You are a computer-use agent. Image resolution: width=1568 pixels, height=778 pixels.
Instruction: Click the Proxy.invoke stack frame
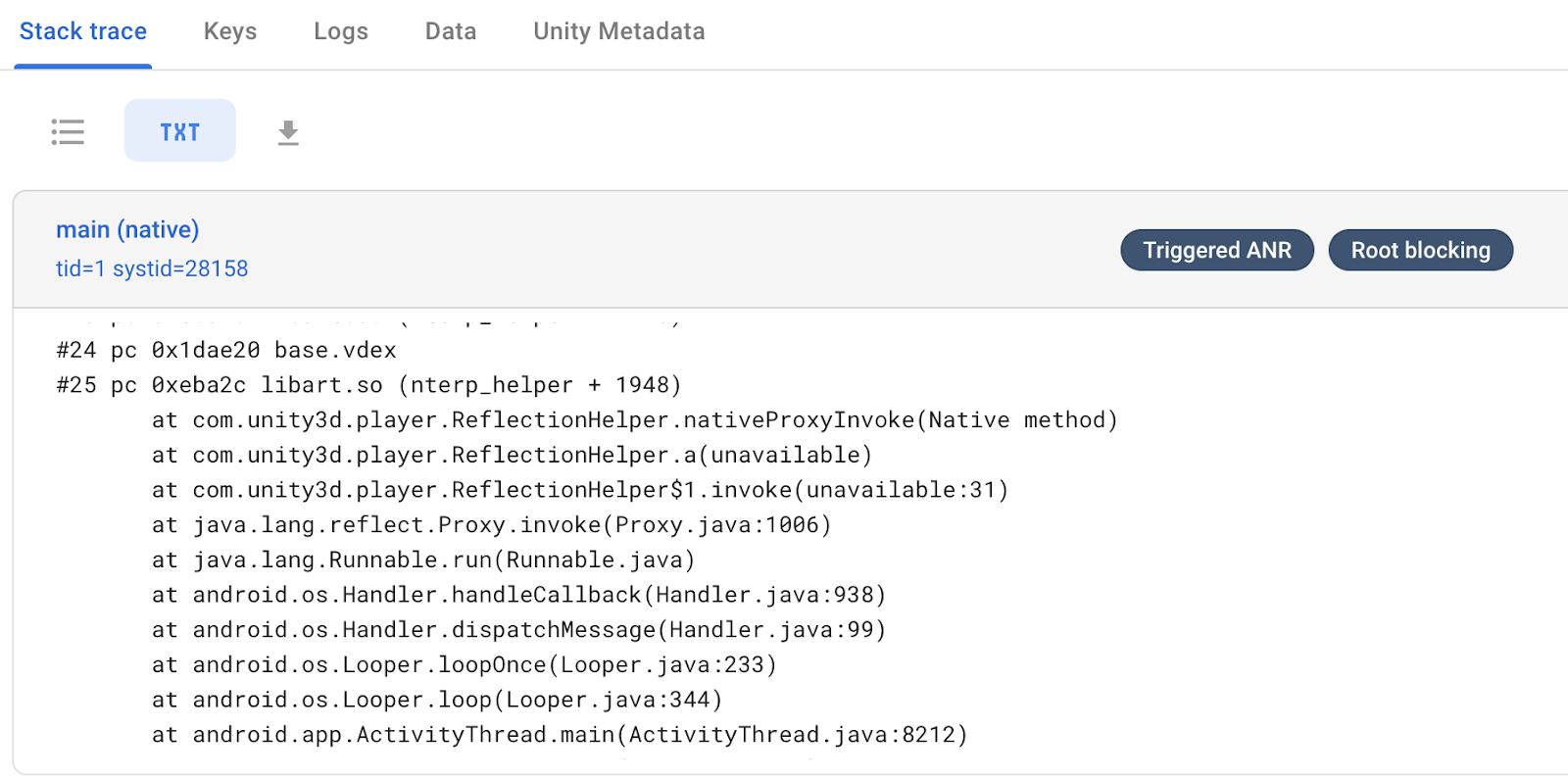(x=491, y=525)
